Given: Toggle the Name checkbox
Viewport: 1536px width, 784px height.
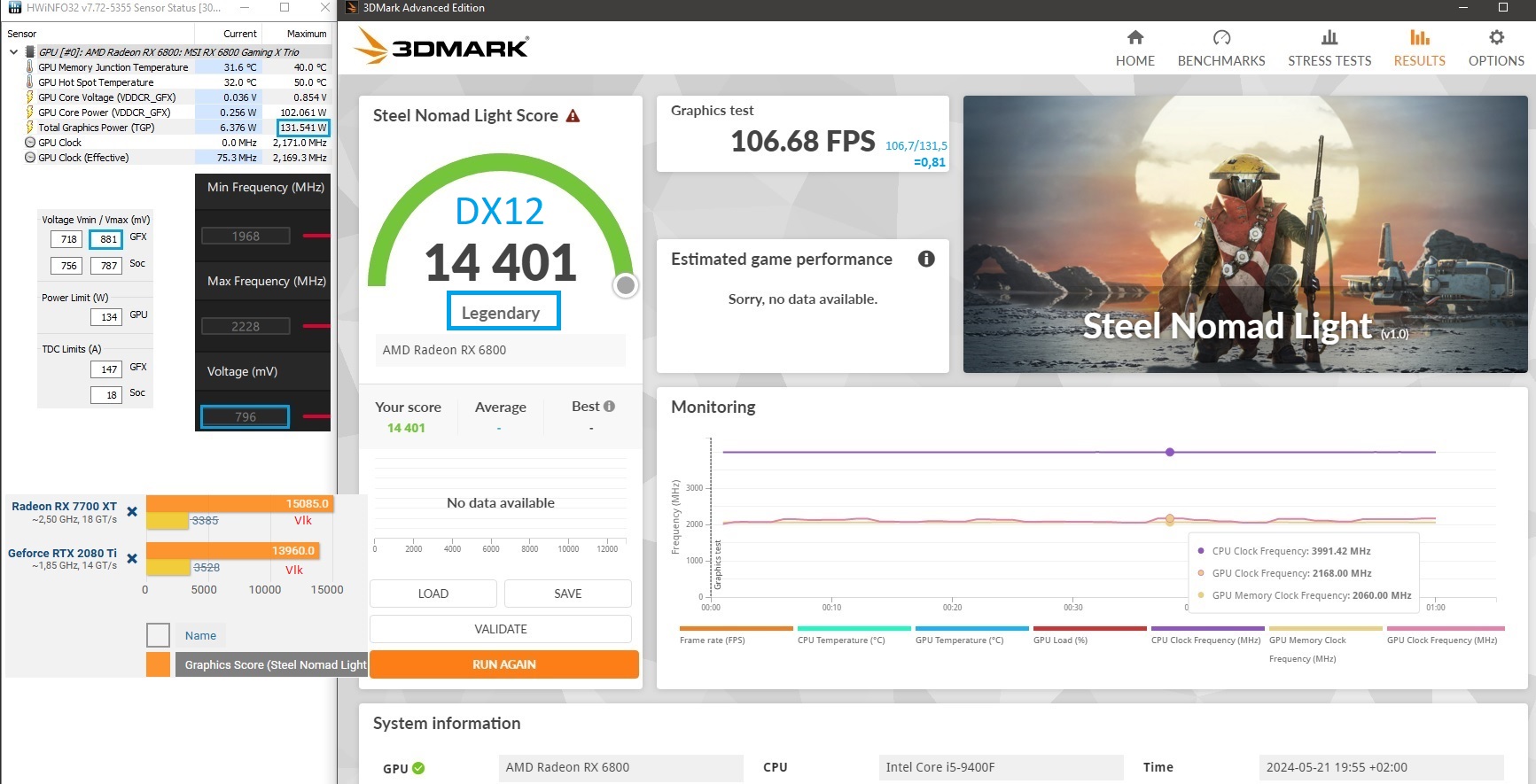Looking at the screenshot, I should 158,635.
